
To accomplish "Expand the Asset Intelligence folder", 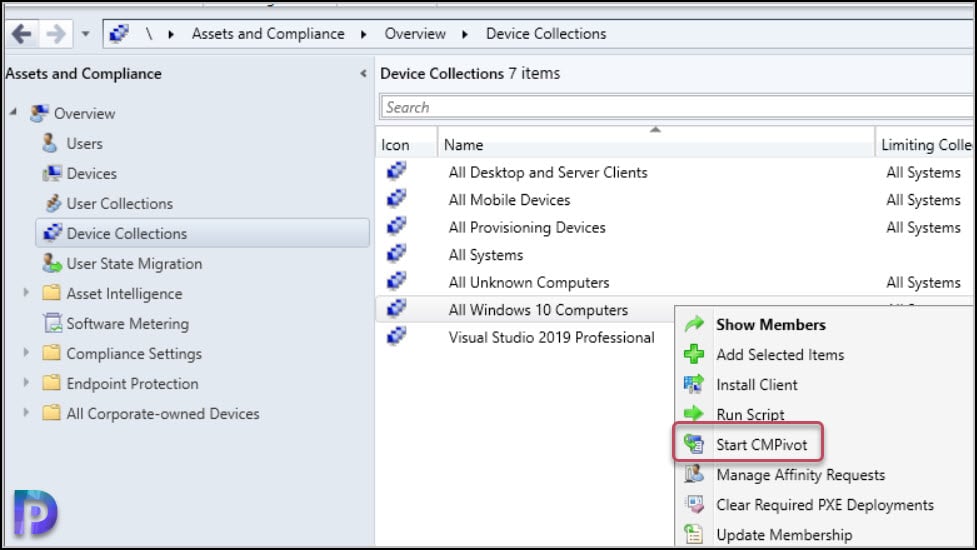I will pos(26,292).
